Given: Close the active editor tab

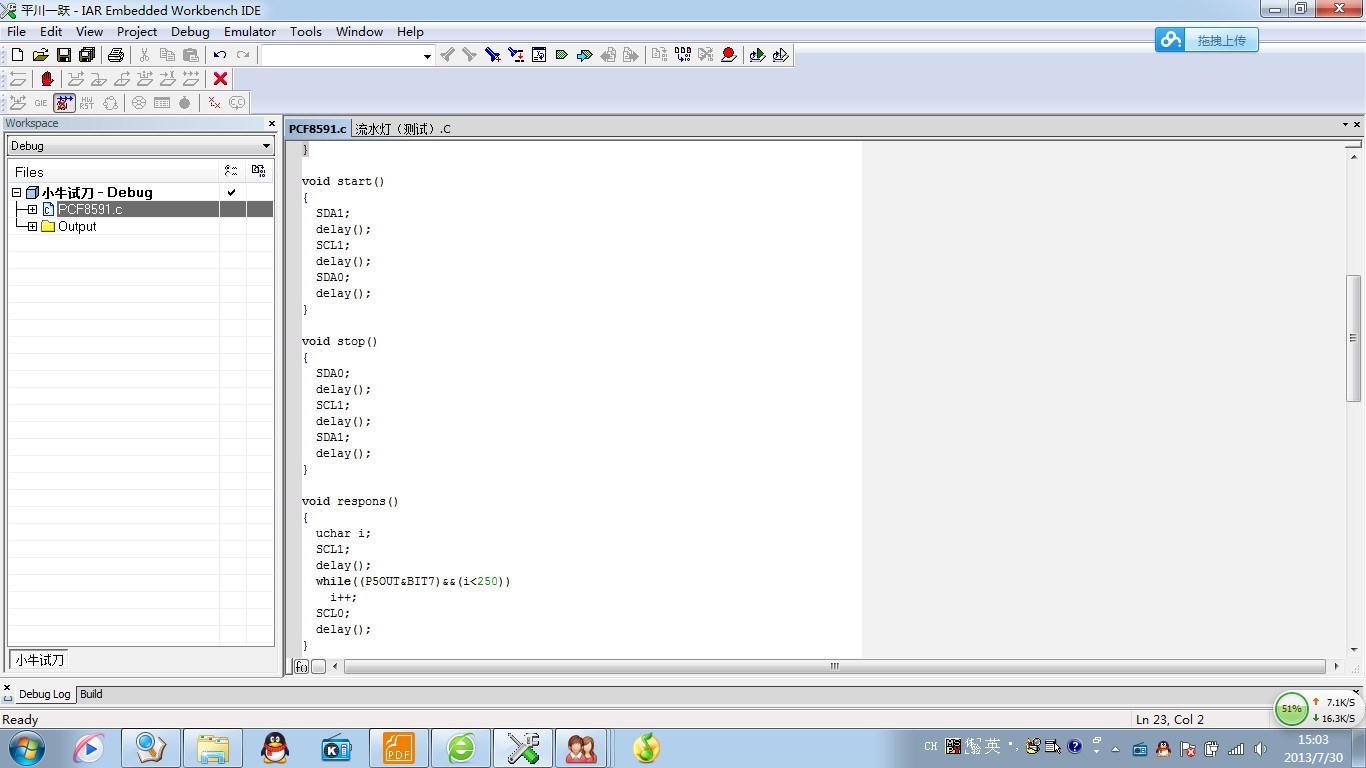Looking at the screenshot, I should [x=1357, y=125].
